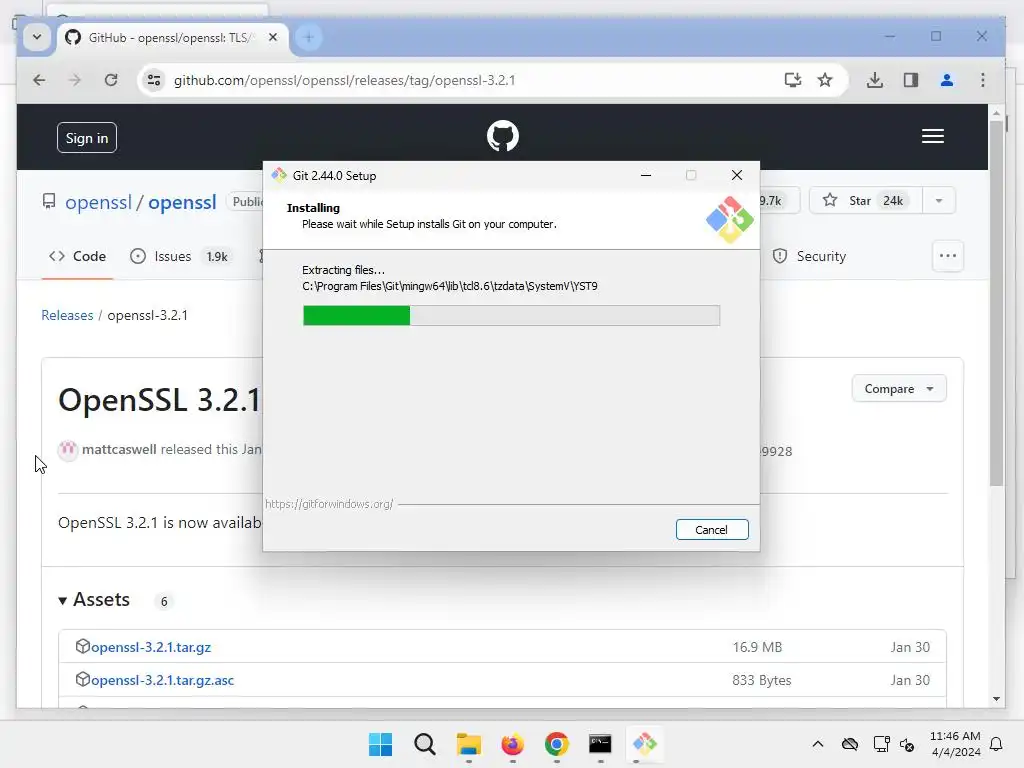The height and width of the screenshot is (768, 1024).
Task: Star the openssl repository
Action: click(x=865, y=200)
